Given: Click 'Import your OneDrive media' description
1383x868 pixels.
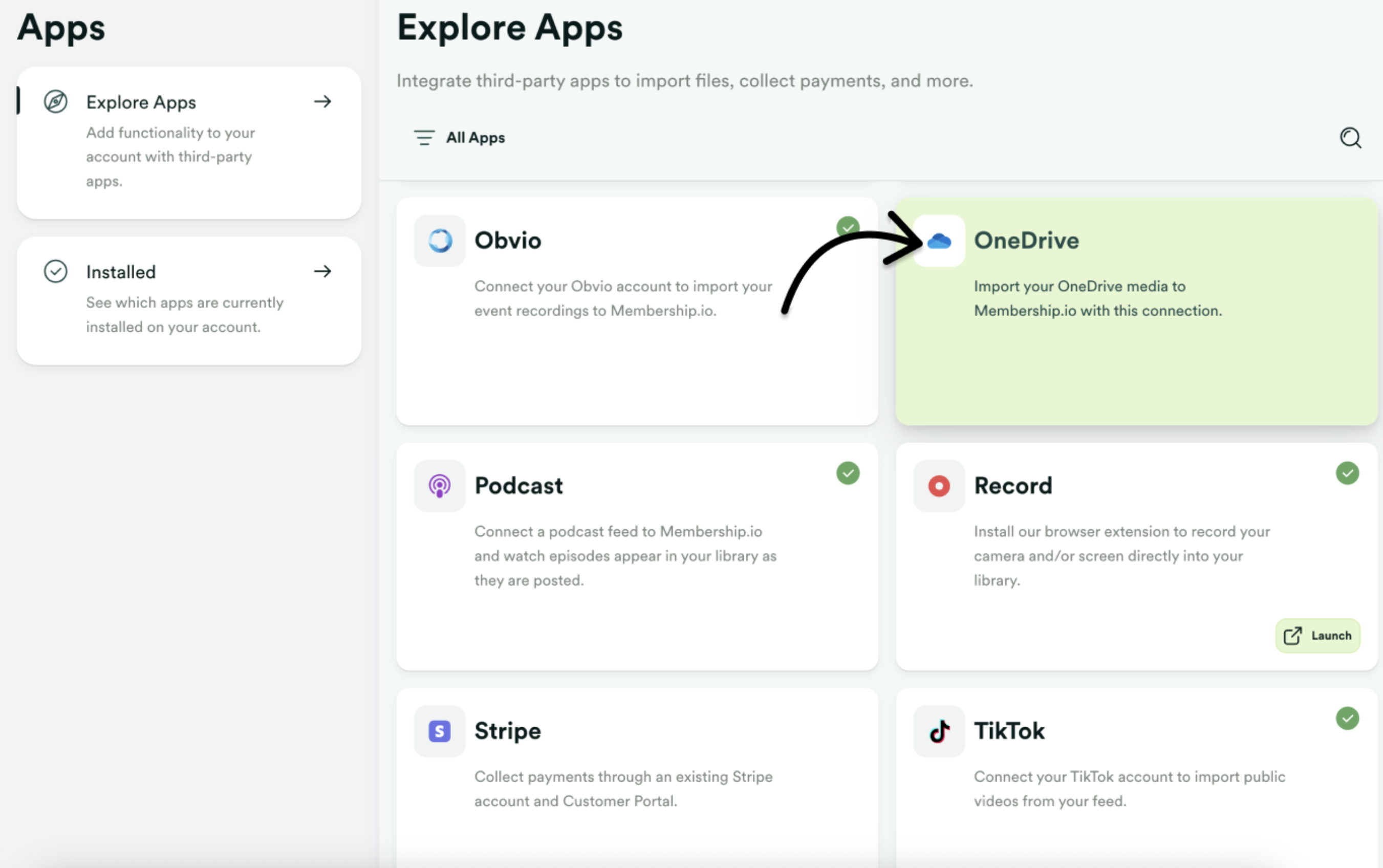Looking at the screenshot, I should (x=1098, y=298).
